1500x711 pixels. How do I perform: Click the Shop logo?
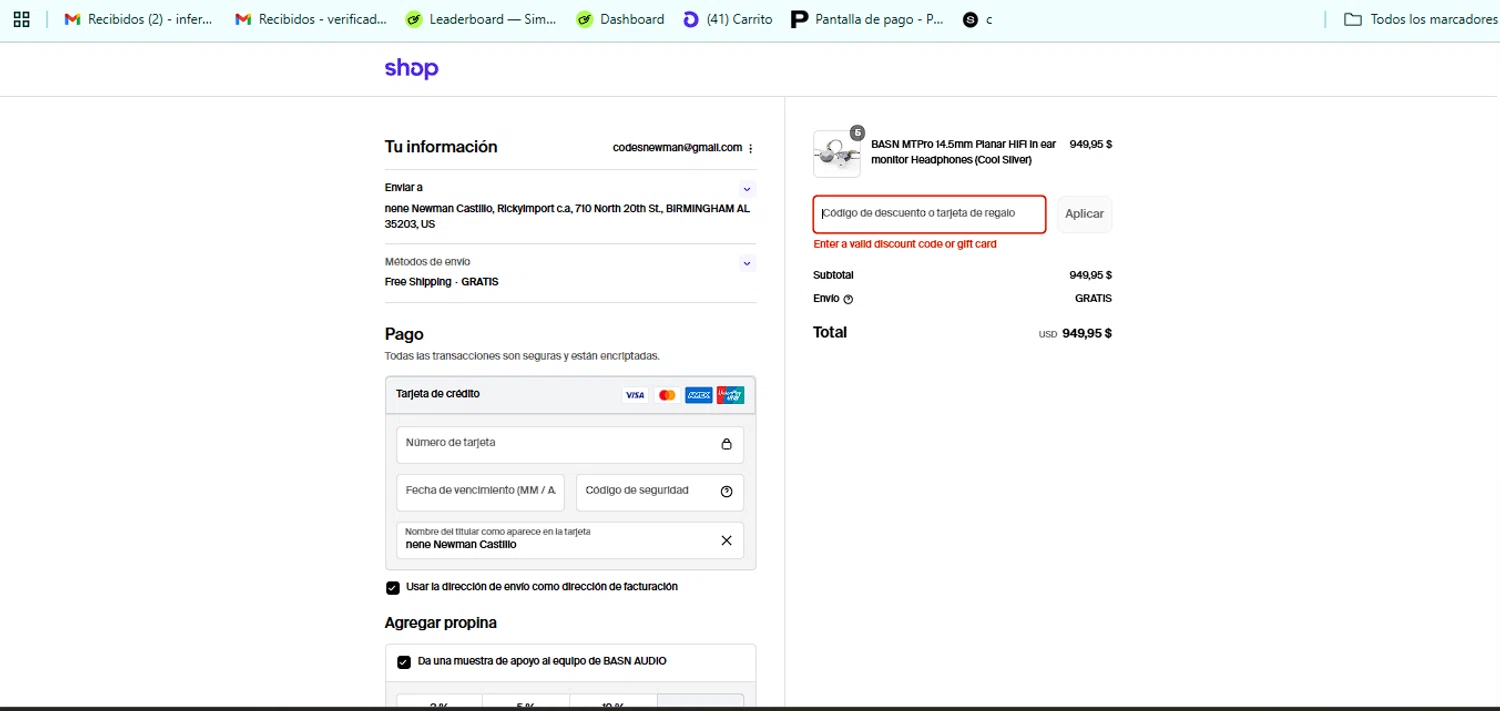[x=411, y=68]
